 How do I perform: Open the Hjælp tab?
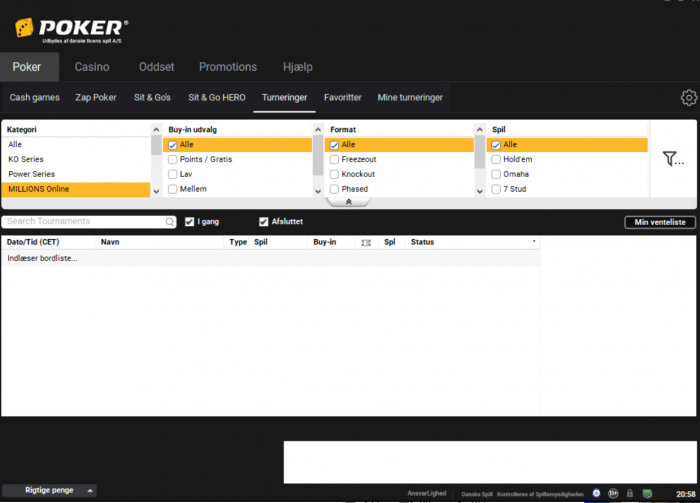pyautogui.click(x=298, y=67)
